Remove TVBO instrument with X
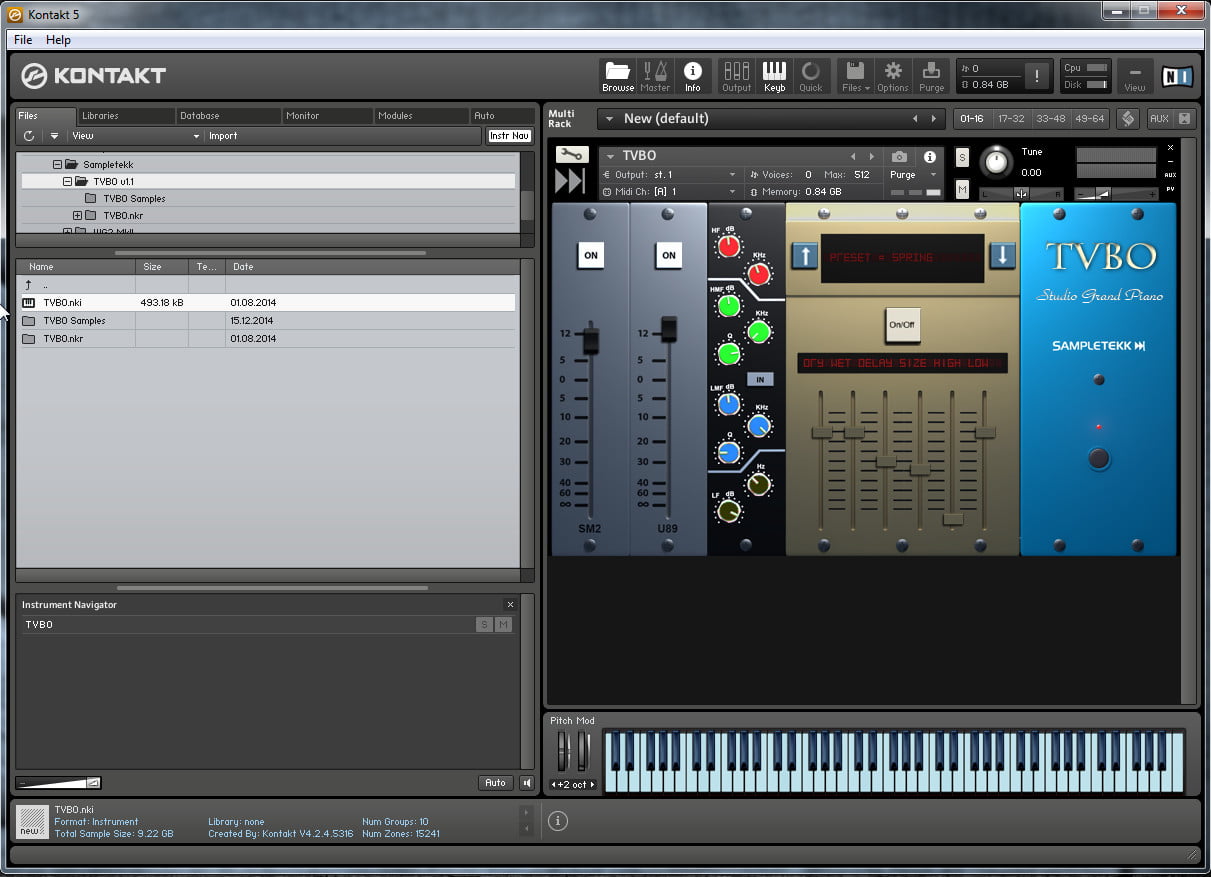 (1170, 148)
